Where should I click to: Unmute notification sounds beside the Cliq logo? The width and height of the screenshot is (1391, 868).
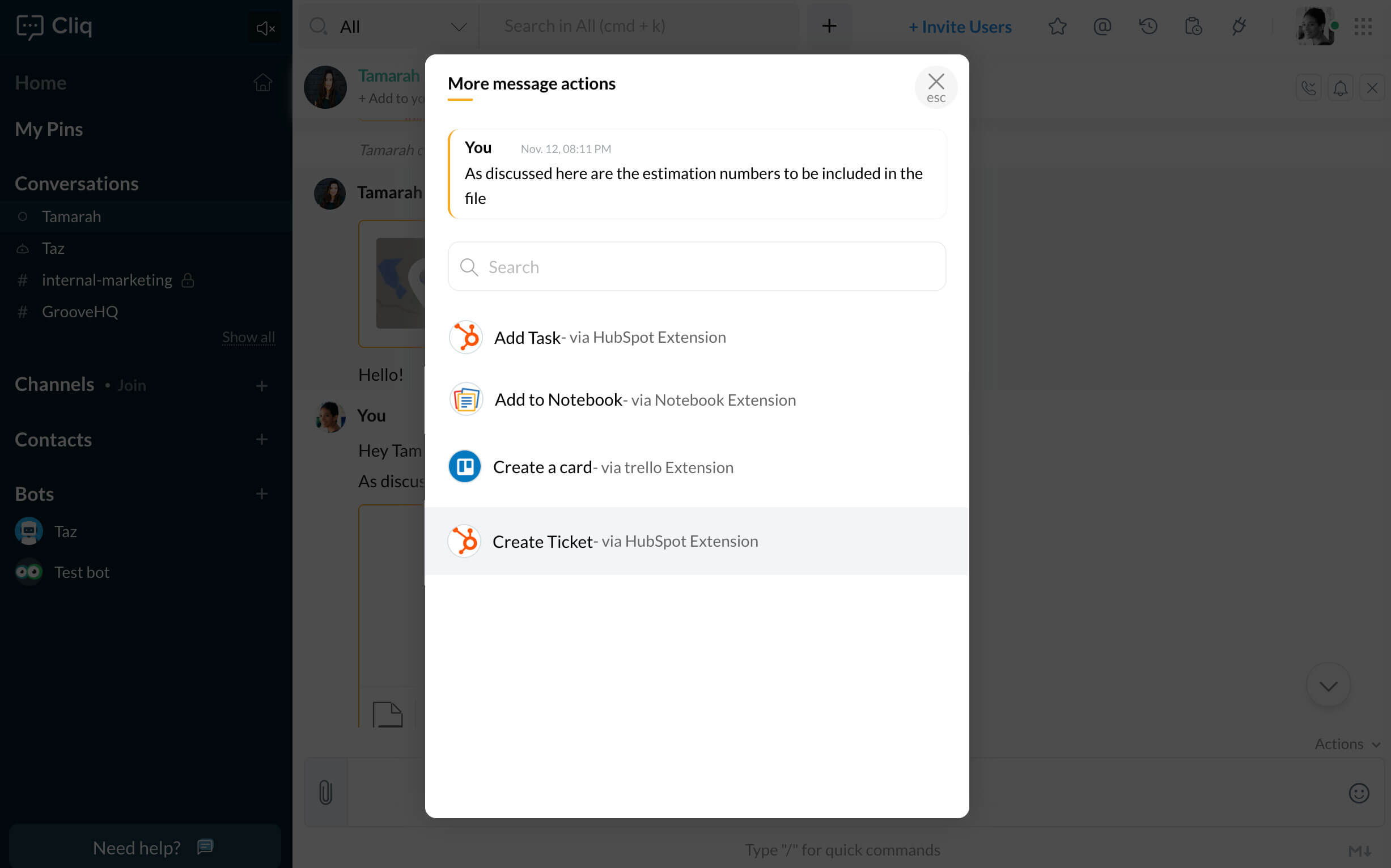(264, 27)
